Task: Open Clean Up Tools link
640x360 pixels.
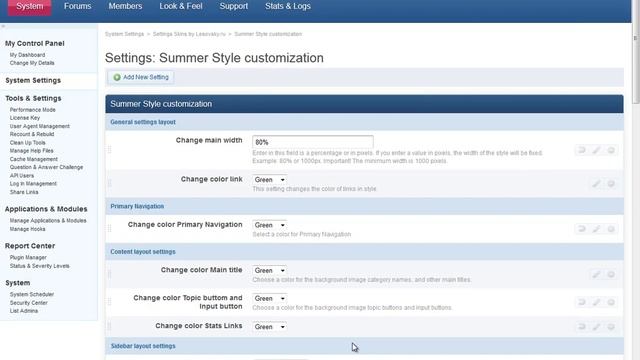Action: [x=28, y=142]
